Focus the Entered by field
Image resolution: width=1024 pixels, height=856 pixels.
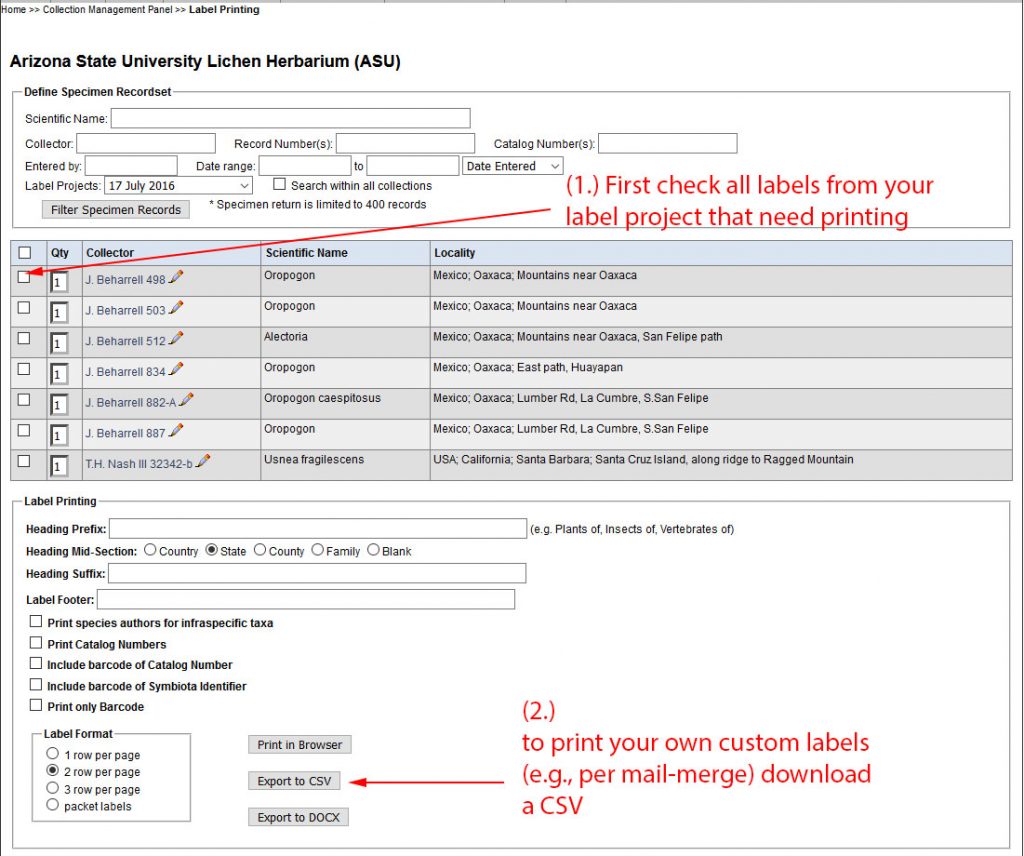(x=131, y=166)
